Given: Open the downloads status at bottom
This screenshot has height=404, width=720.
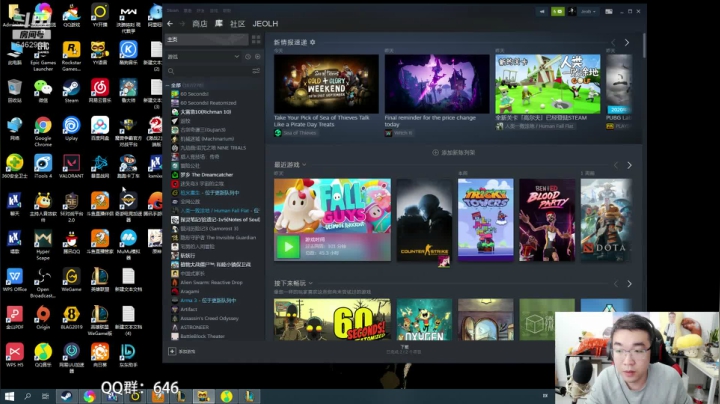Looking at the screenshot, I should [x=404, y=349].
